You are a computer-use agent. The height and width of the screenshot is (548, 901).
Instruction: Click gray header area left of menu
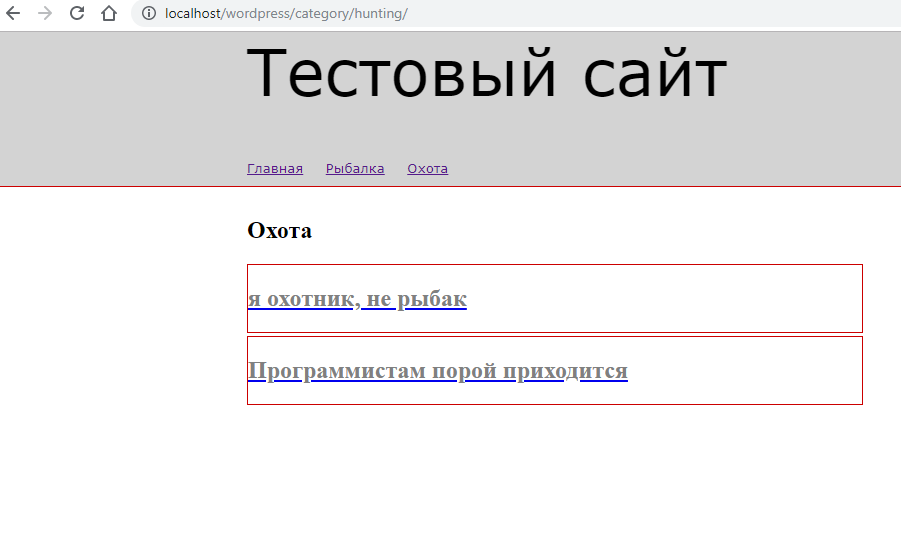tap(120, 110)
